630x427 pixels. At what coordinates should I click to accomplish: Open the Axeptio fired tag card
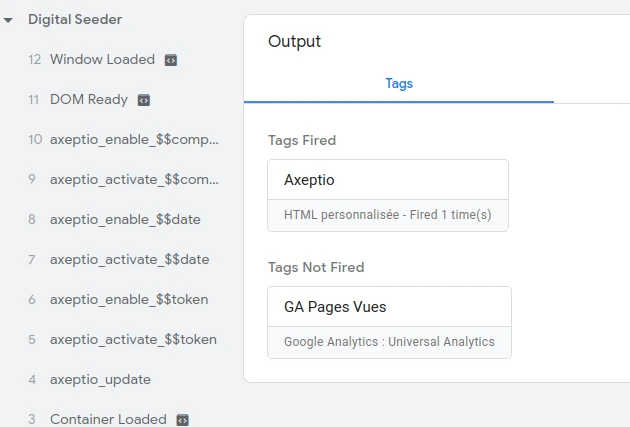pos(388,196)
